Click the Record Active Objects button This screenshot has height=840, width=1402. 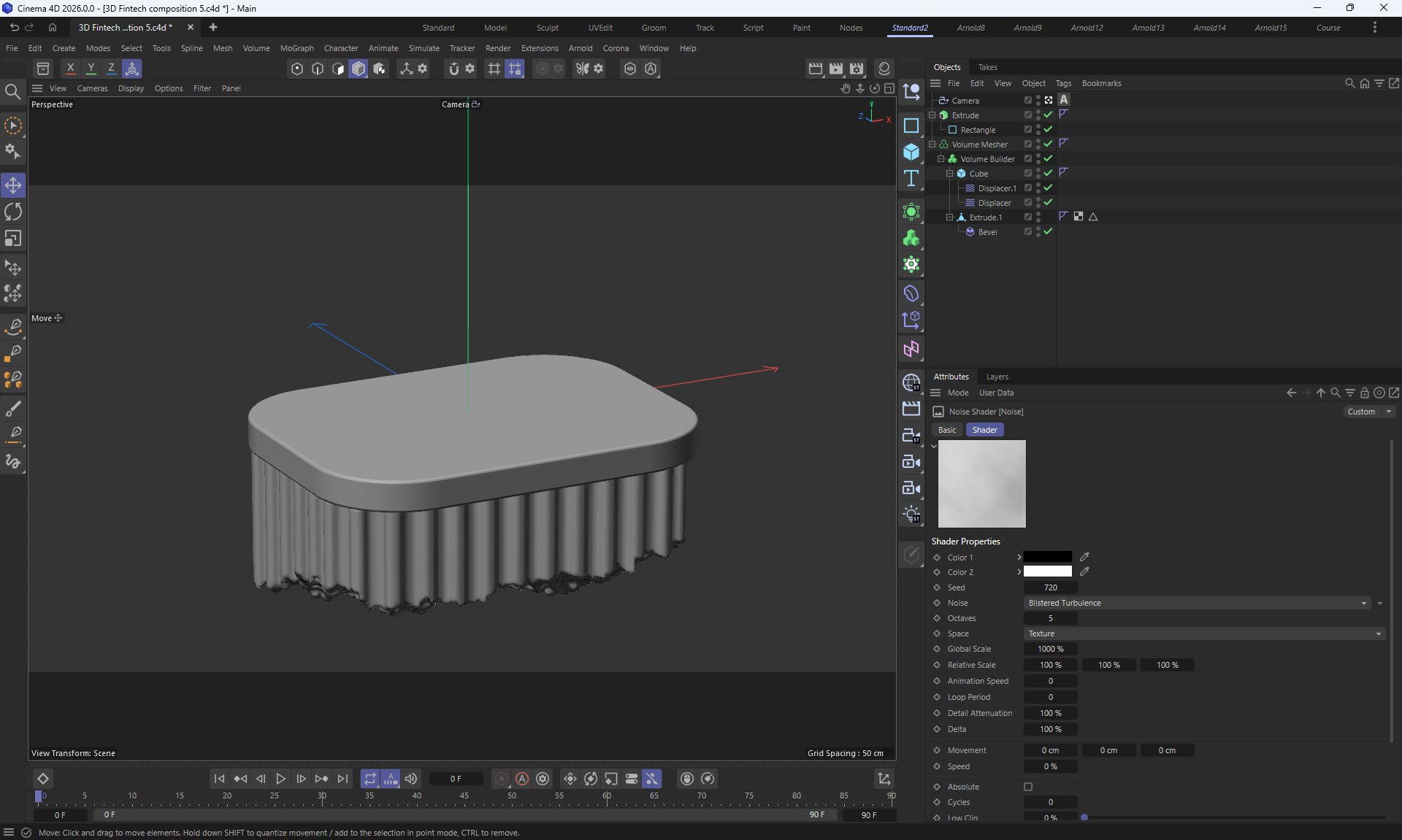tap(502, 779)
